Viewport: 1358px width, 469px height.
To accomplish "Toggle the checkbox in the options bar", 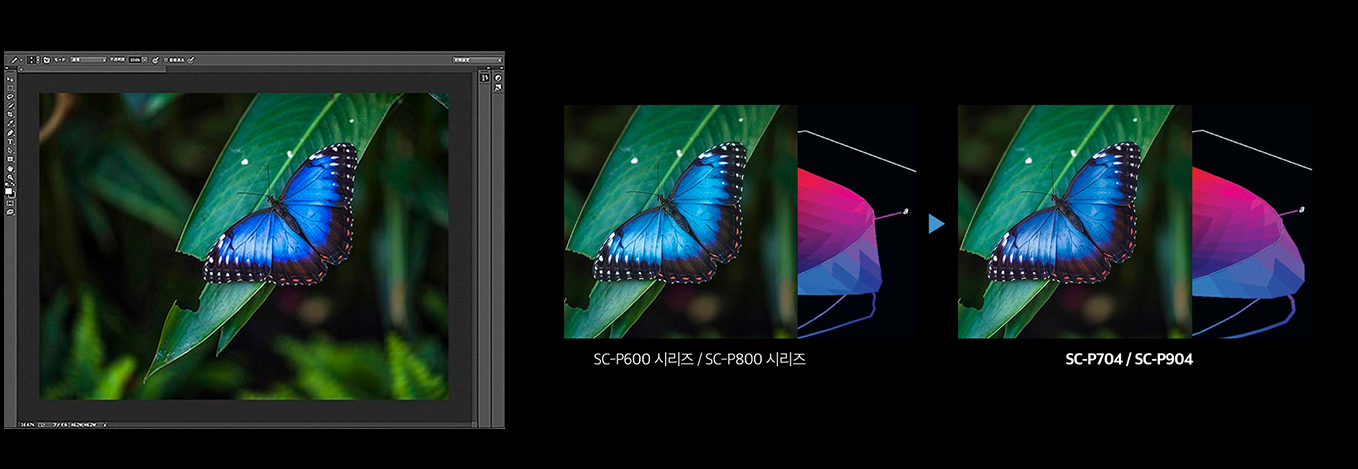I will click(166, 60).
